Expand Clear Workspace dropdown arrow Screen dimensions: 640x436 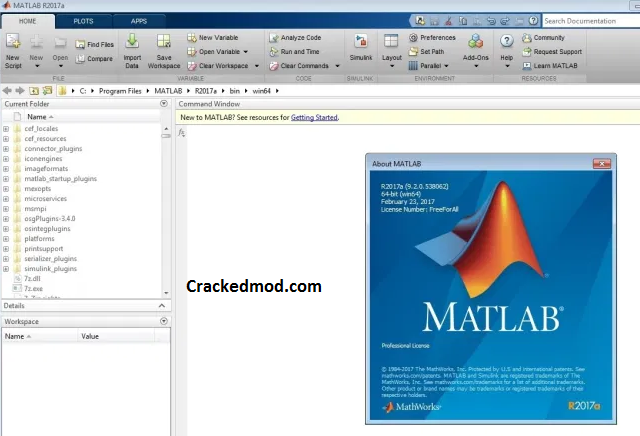(257, 66)
